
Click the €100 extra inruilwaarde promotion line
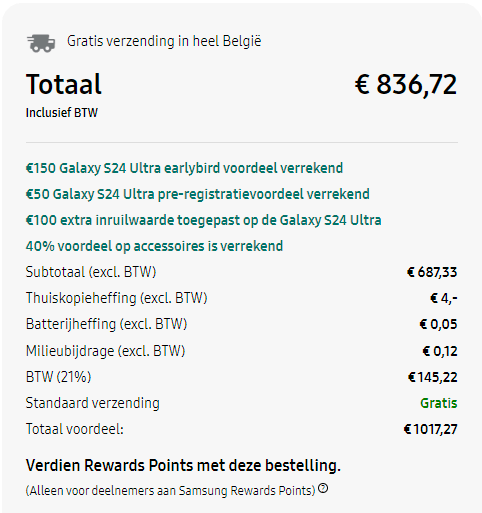tap(204, 220)
